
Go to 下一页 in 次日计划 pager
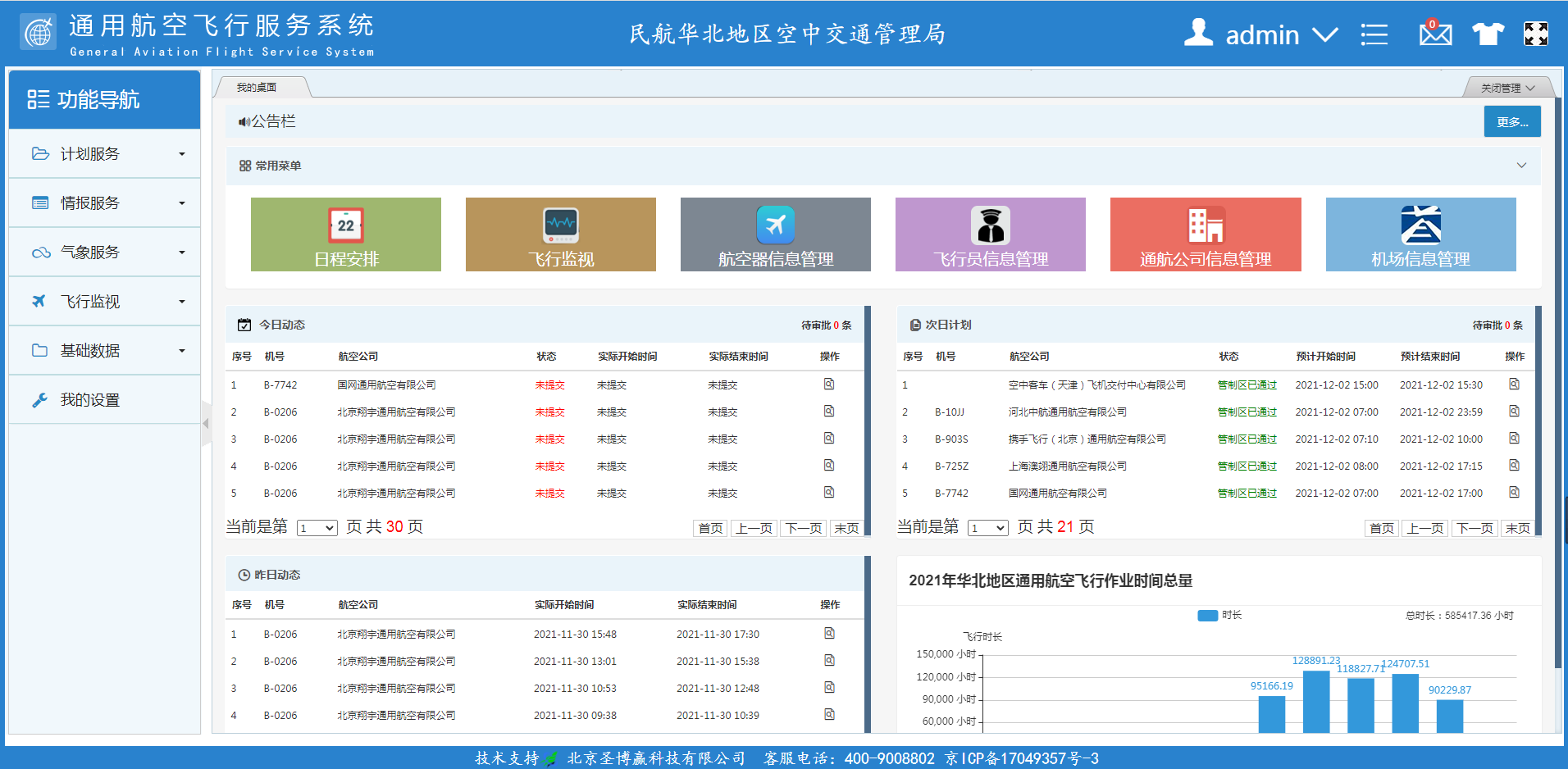point(1475,528)
